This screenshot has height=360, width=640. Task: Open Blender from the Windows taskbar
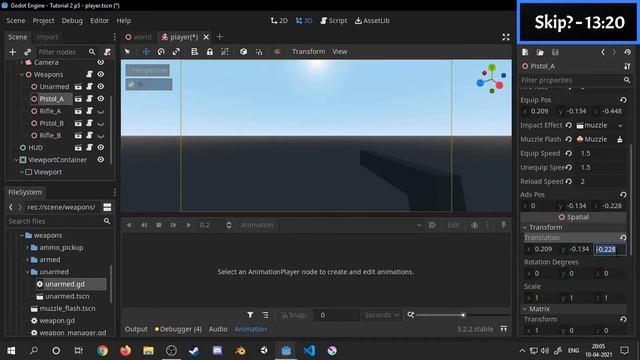click(x=240, y=351)
